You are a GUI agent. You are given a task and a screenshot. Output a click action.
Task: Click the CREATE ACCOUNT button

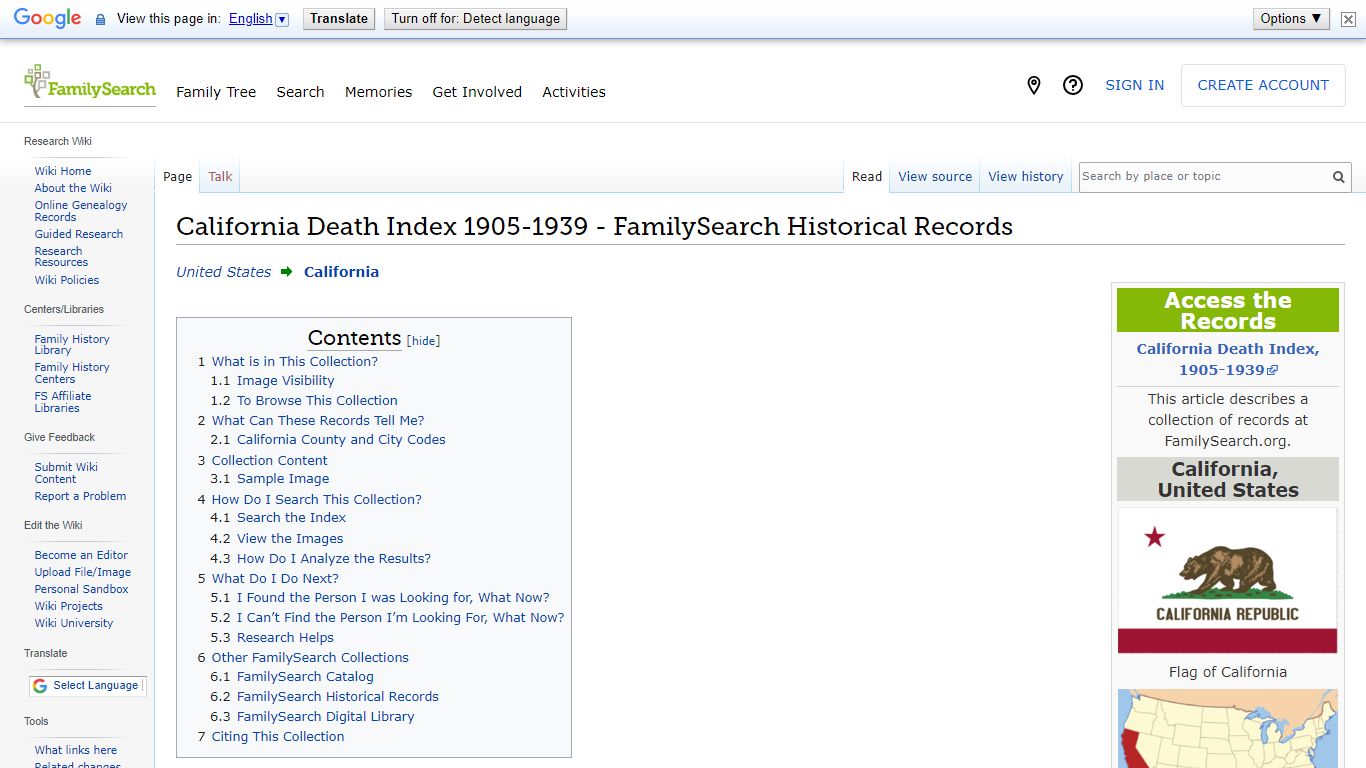[x=1263, y=86]
